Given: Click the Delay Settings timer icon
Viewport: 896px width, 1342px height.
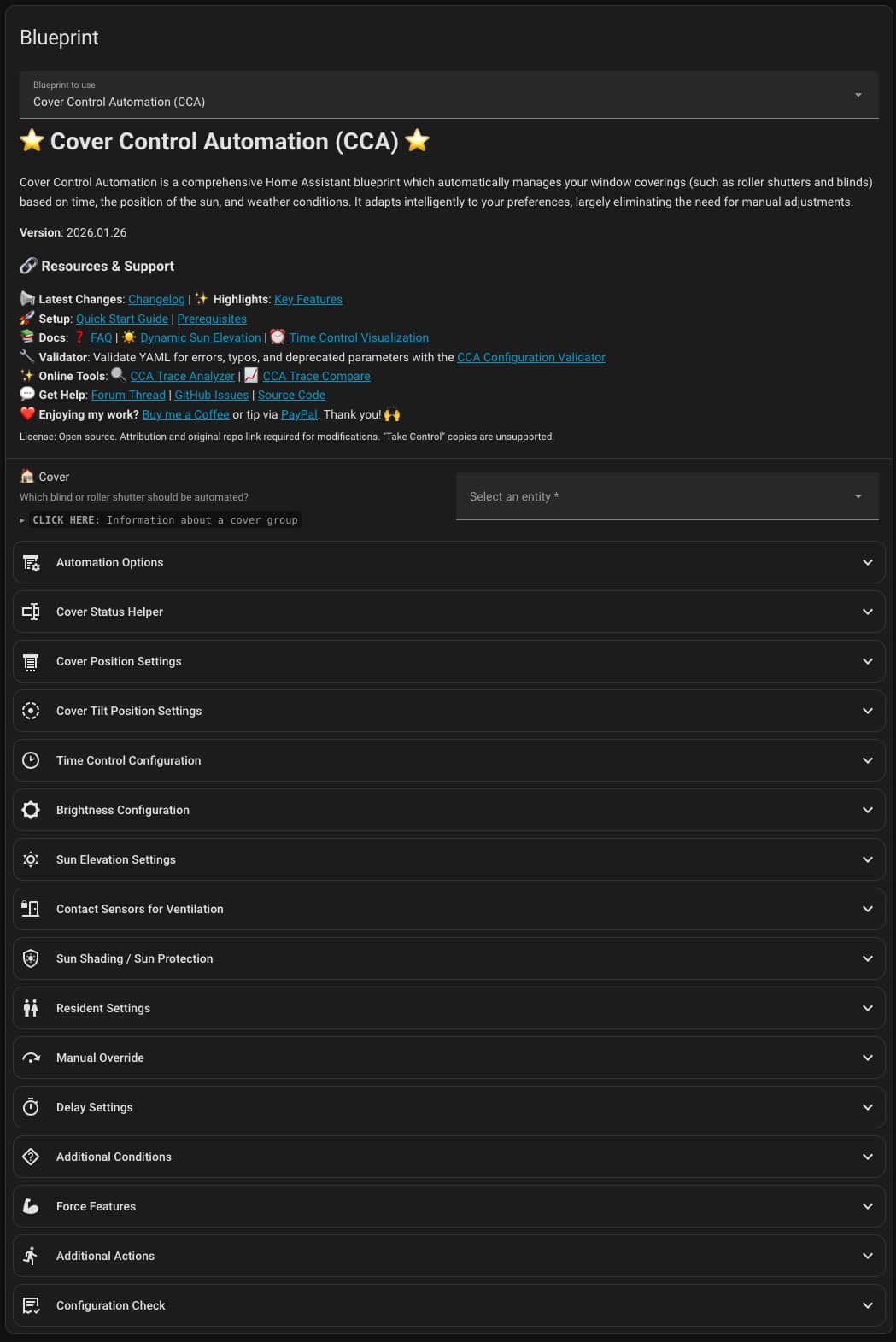Looking at the screenshot, I should pyautogui.click(x=31, y=1108).
